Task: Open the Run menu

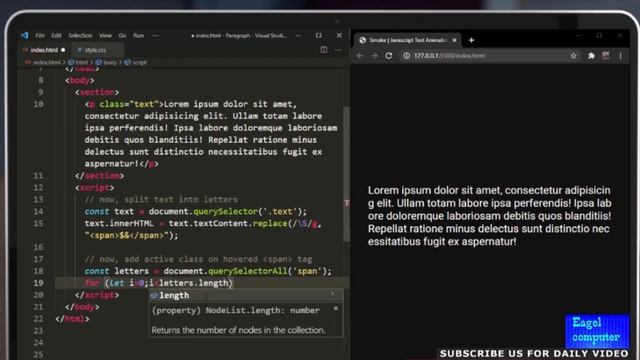Action: coord(138,36)
